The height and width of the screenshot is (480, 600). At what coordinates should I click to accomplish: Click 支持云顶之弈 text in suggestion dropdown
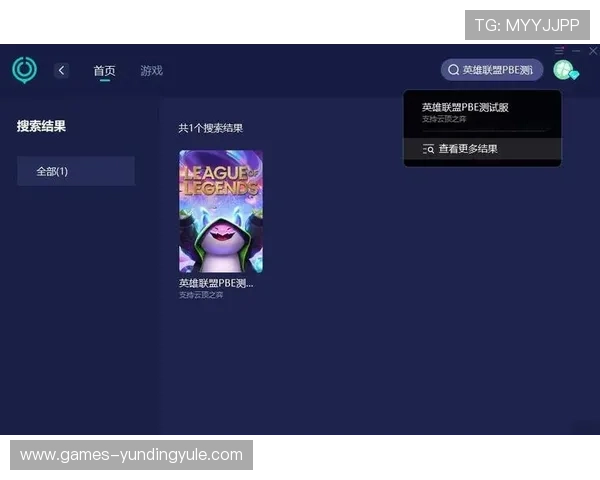tap(444, 119)
